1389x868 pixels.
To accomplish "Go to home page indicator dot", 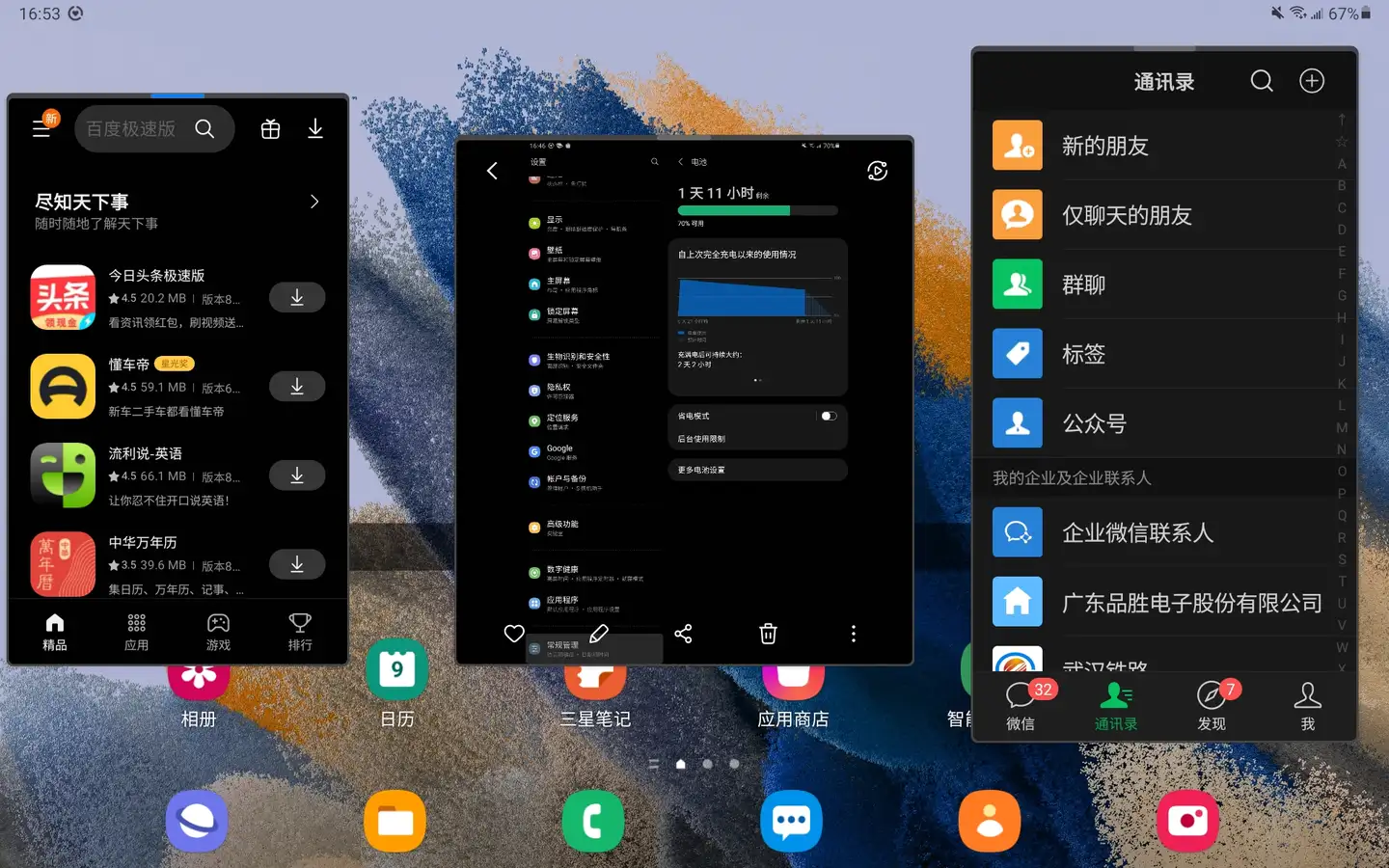I will (681, 764).
